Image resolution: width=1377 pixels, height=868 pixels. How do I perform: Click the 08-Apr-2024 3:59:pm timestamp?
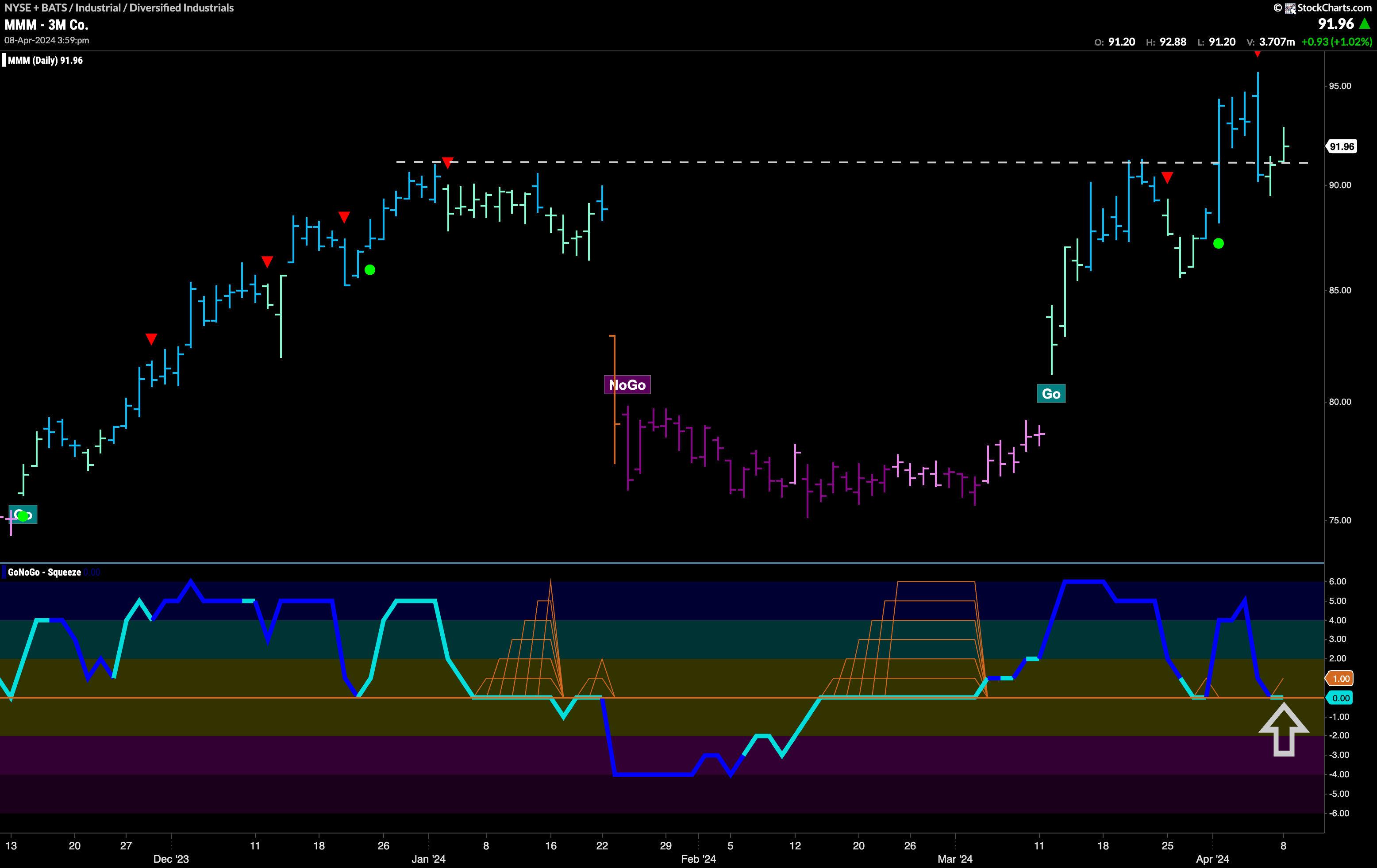tap(47, 41)
